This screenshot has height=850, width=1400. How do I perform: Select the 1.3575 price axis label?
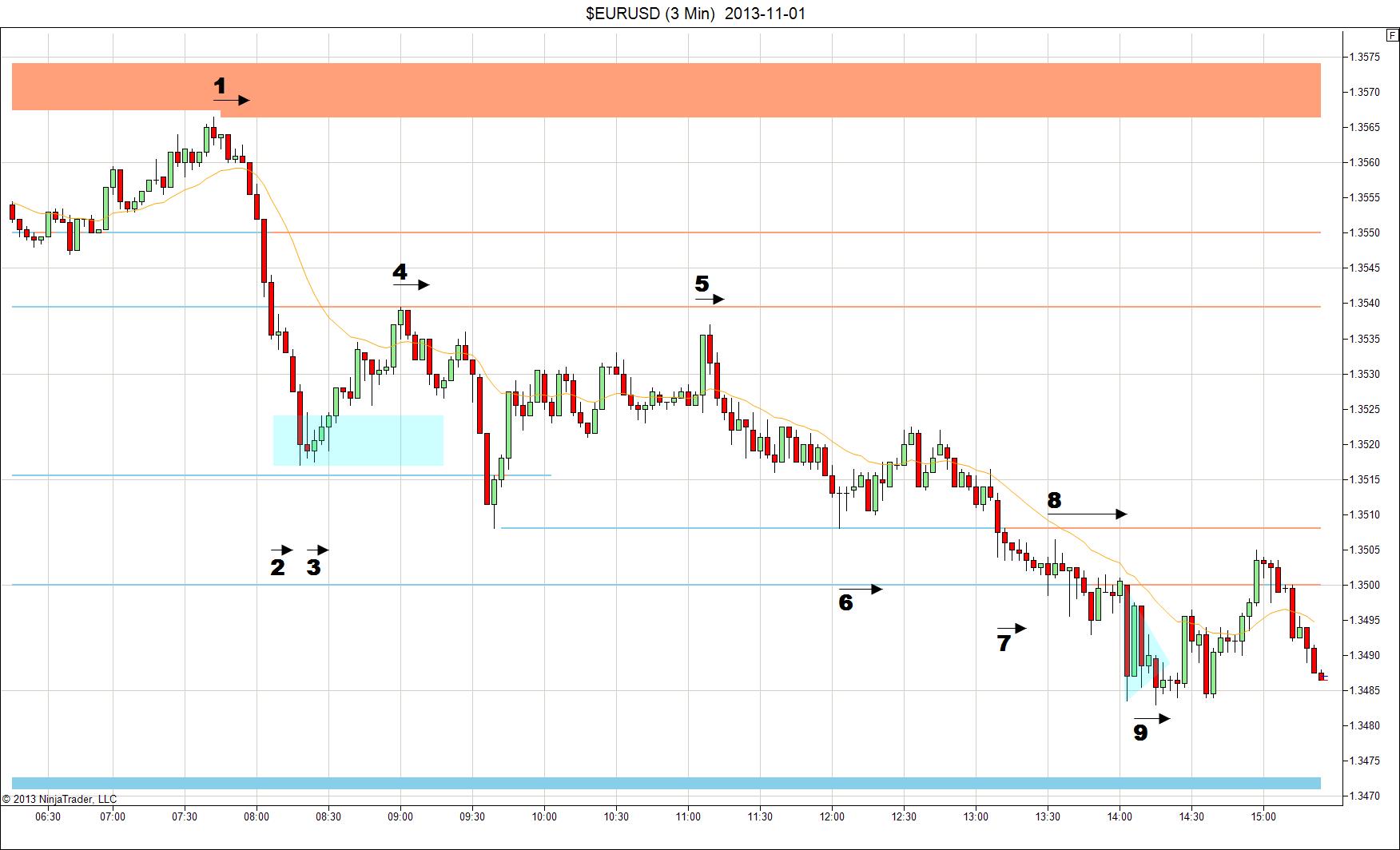[1365, 57]
